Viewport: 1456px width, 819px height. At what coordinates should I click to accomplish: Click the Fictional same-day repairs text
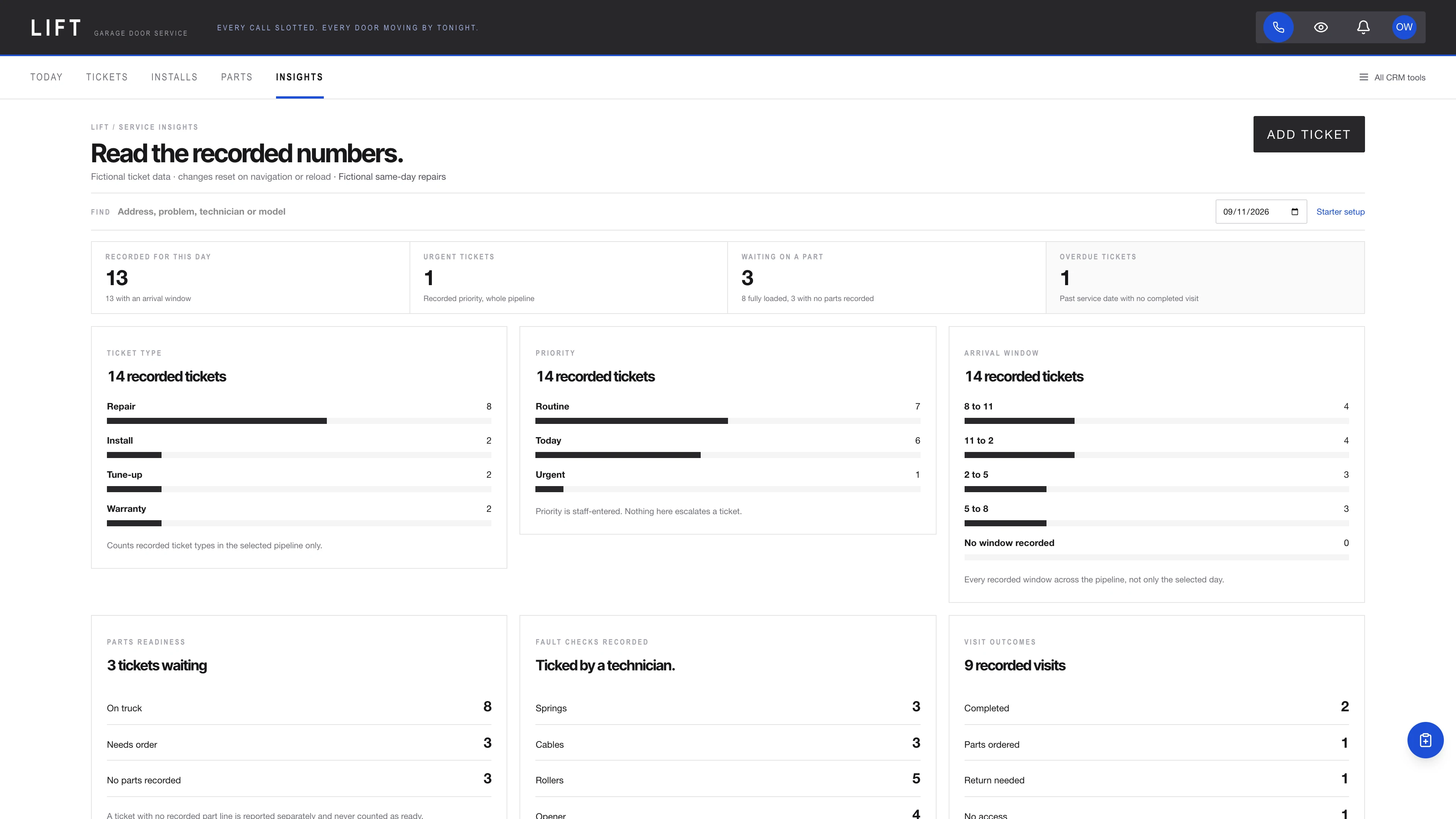(x=392, y=177)
